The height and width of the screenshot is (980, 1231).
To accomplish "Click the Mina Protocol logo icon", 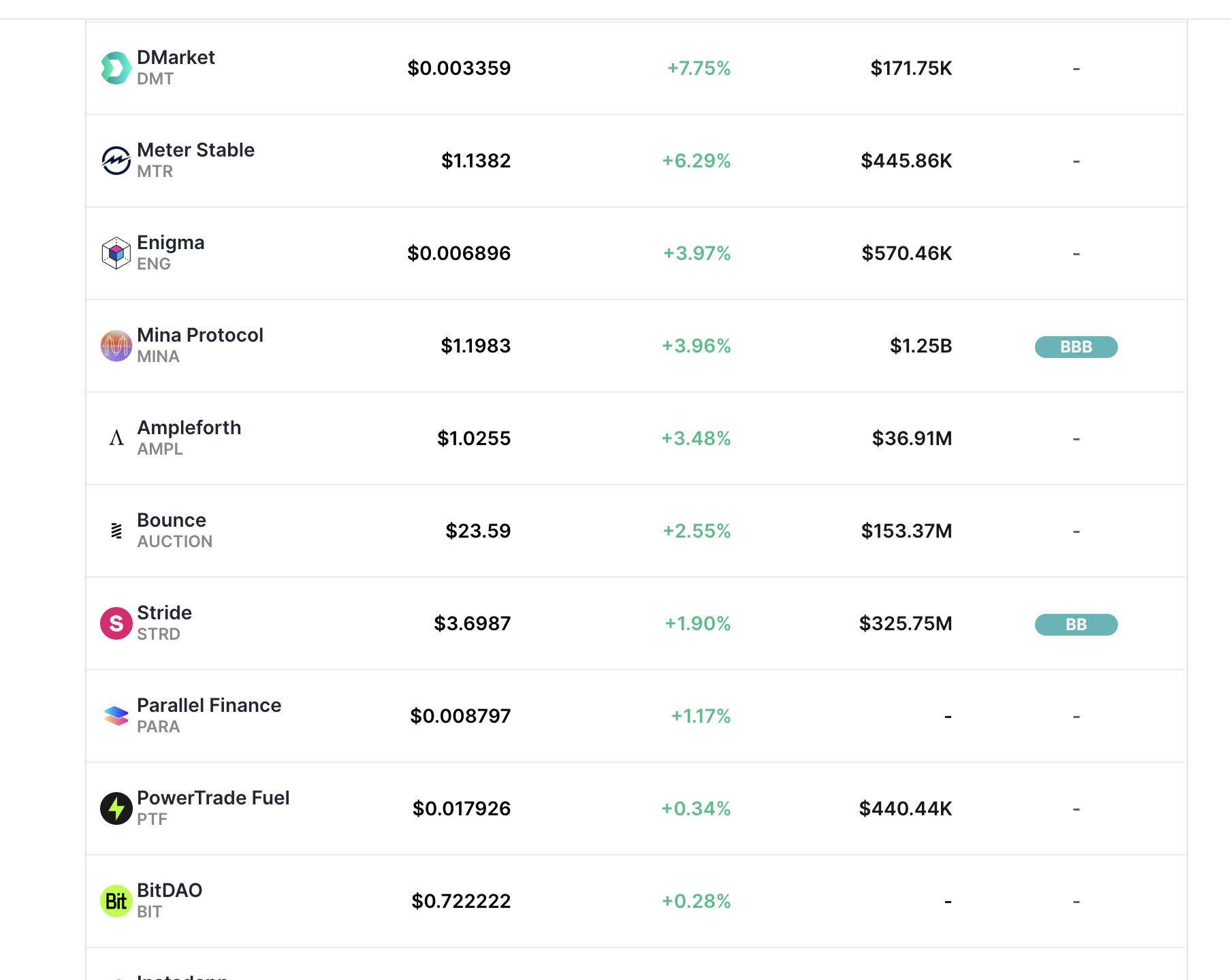I will click(x=116, y=346).
